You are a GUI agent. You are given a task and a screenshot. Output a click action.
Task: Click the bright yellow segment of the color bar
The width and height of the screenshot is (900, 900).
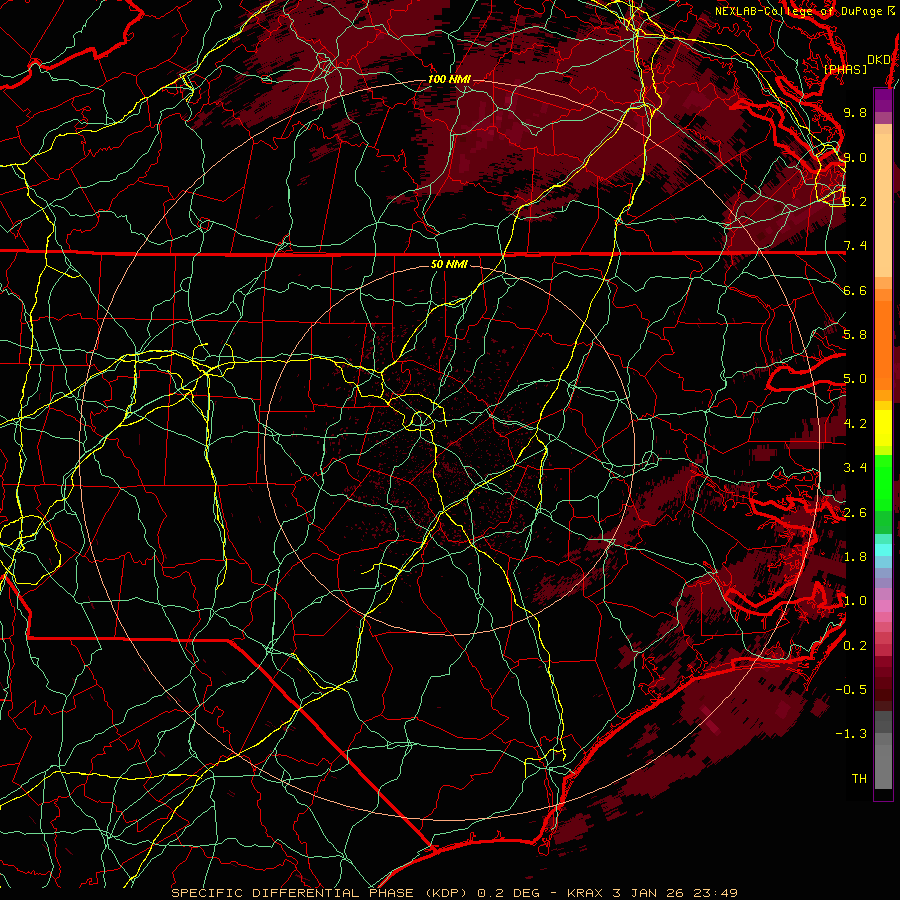click(883, 428)
